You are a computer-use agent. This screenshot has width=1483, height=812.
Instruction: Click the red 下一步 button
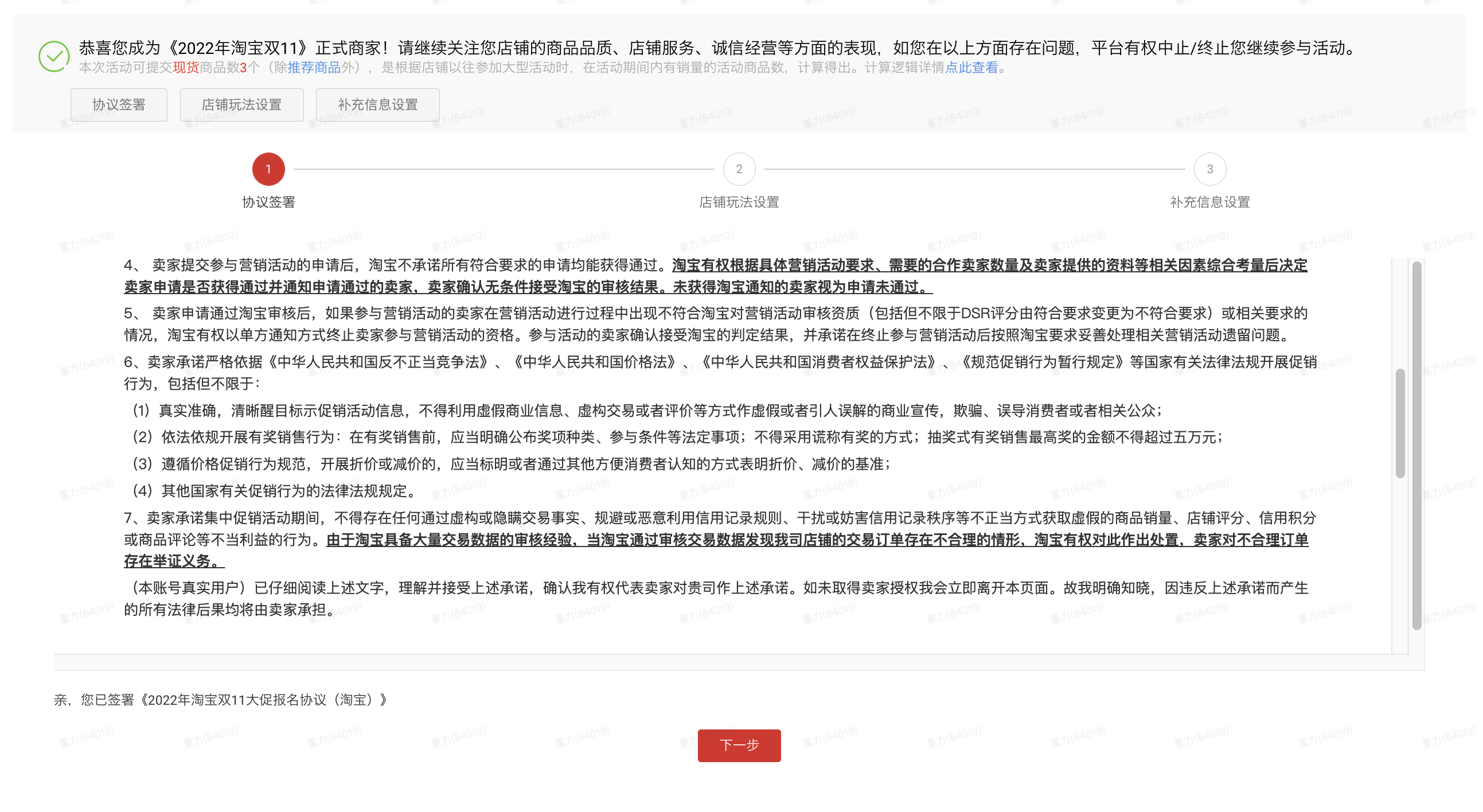[739, 745]
